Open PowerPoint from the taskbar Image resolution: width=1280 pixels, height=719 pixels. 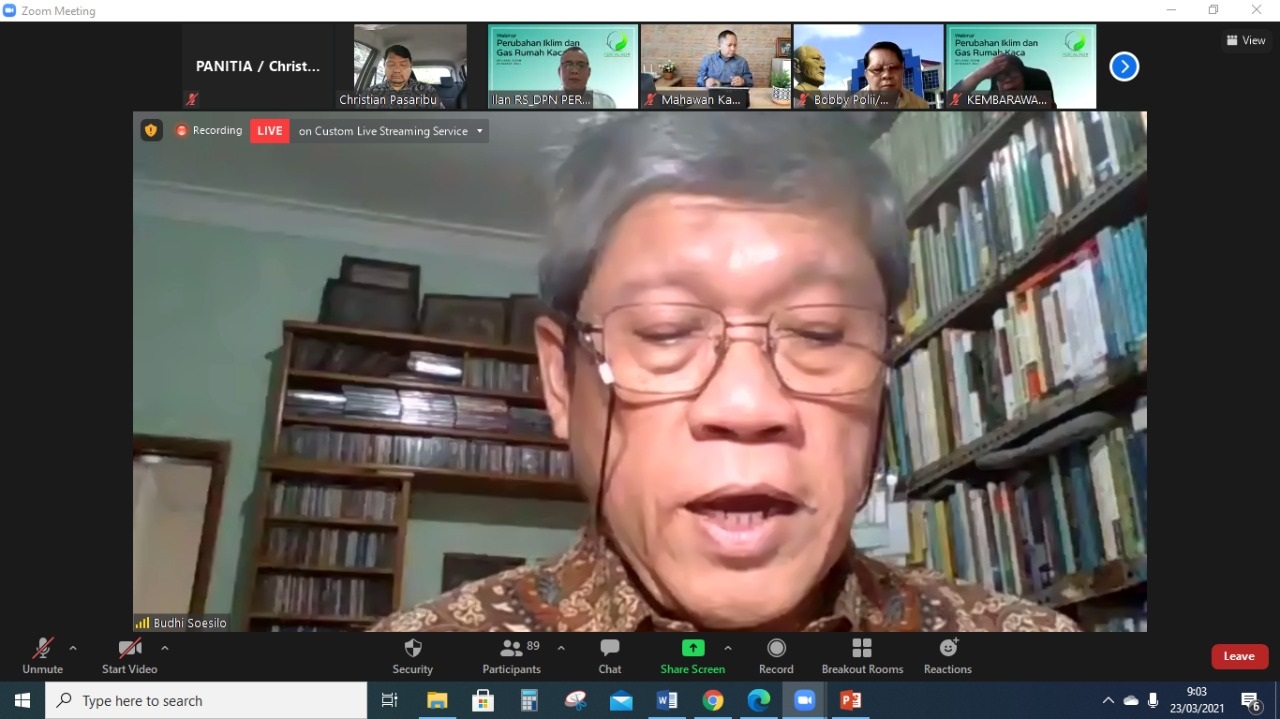click(851, 701)
